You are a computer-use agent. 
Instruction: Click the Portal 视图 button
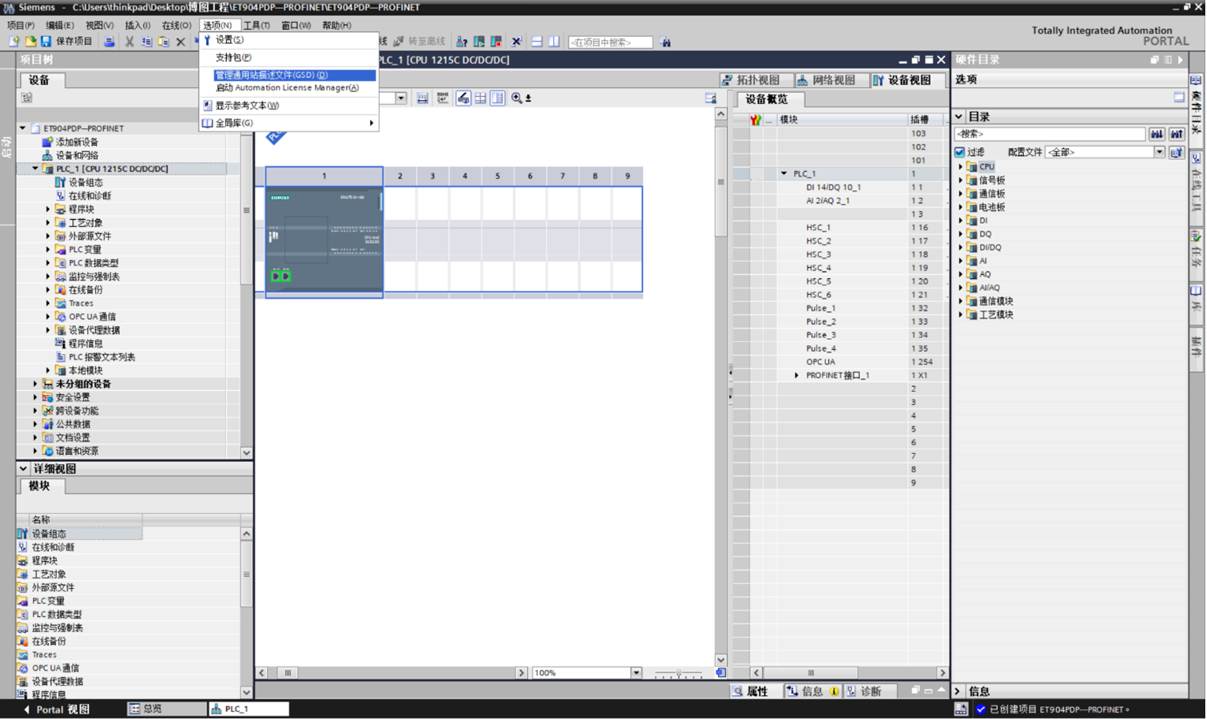tap(57, 709)
